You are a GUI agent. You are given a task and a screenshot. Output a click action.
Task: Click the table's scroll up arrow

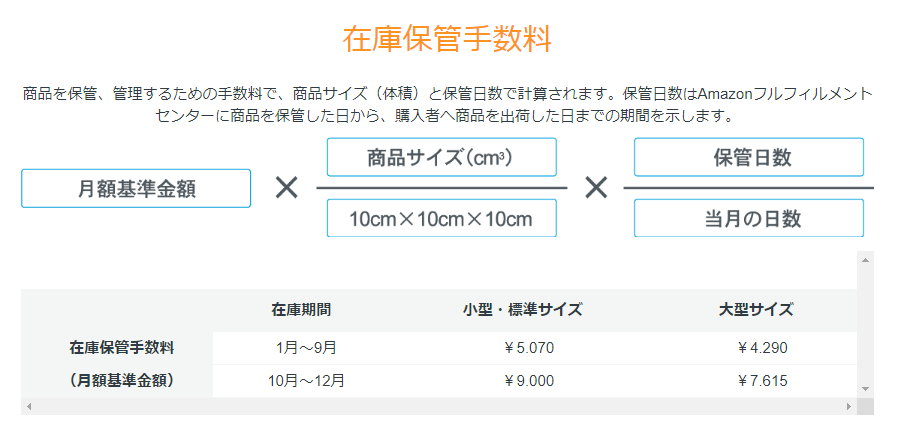[x=865, y=259]
